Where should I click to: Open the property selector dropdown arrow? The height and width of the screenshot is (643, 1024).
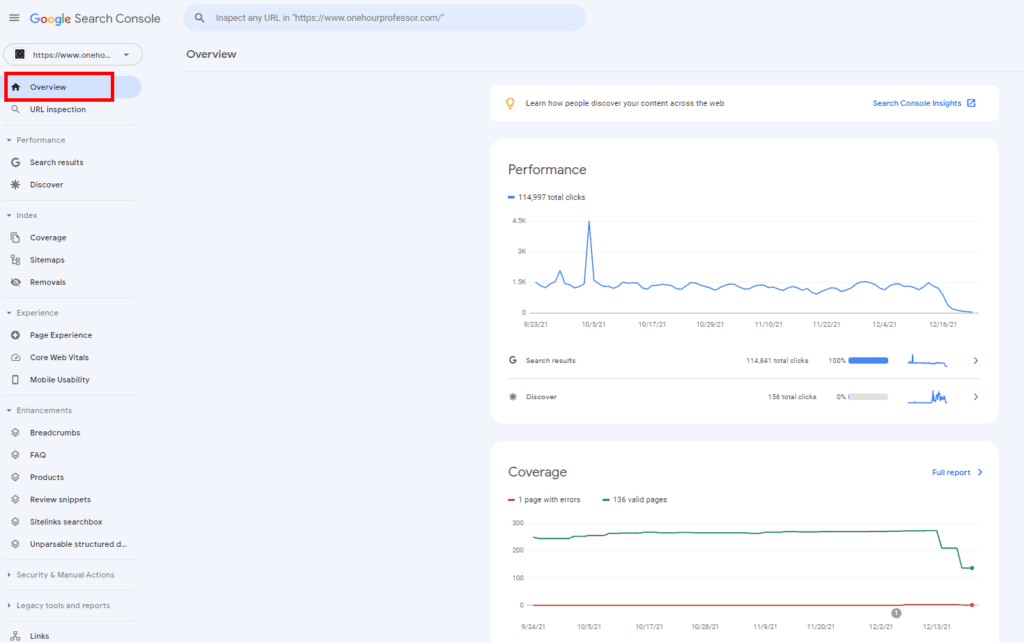(127, 55)
